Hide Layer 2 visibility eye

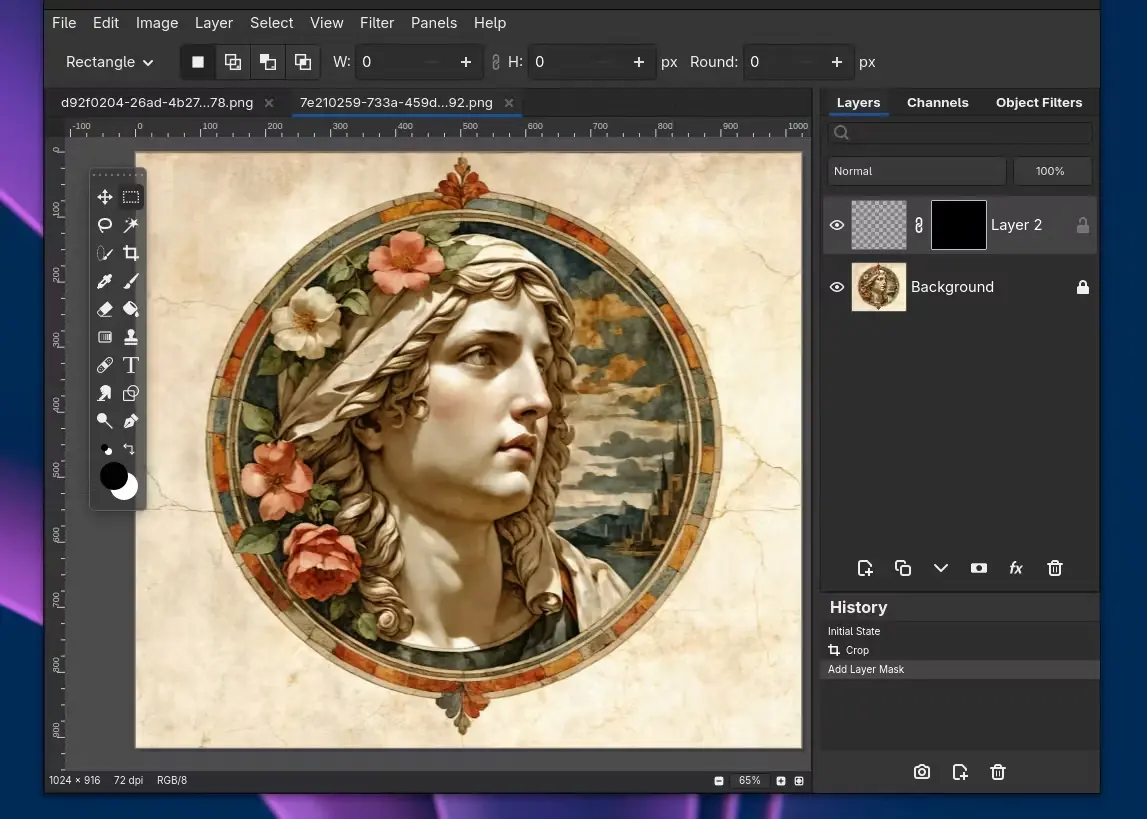click(x=837, y=225)
